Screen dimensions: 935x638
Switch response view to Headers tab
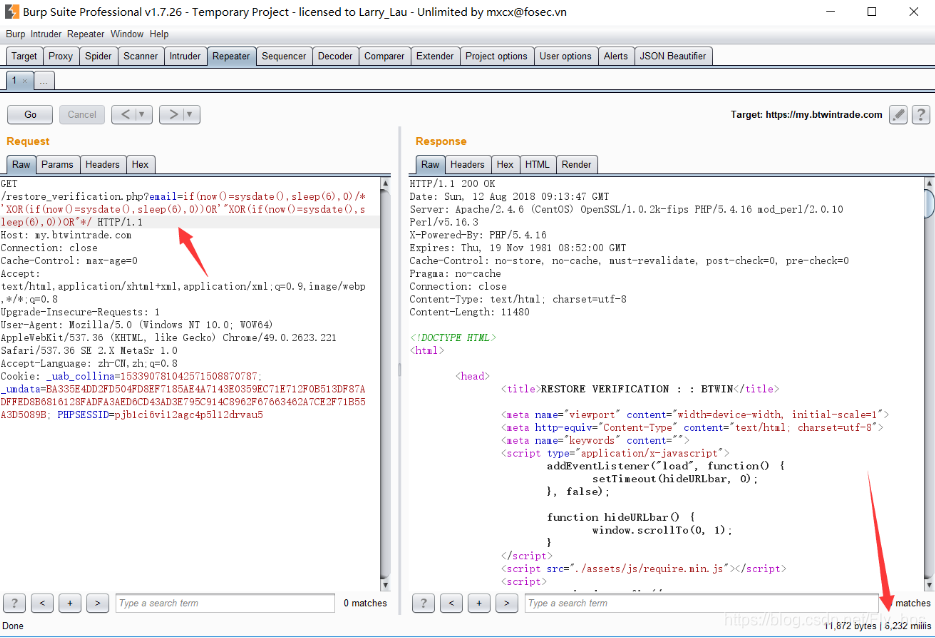(x=467, y=165)
